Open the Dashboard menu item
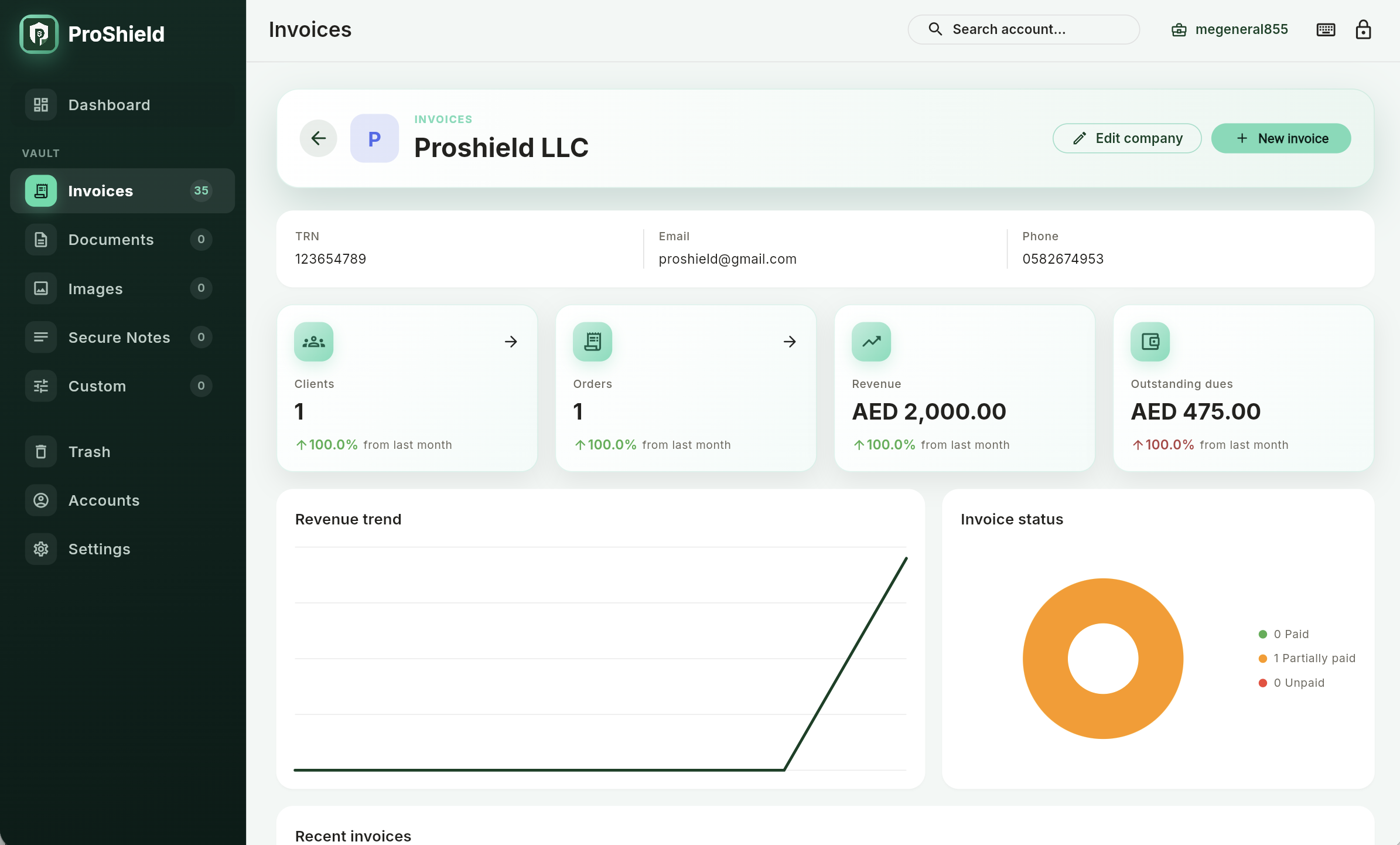 [x=122, y=105]
